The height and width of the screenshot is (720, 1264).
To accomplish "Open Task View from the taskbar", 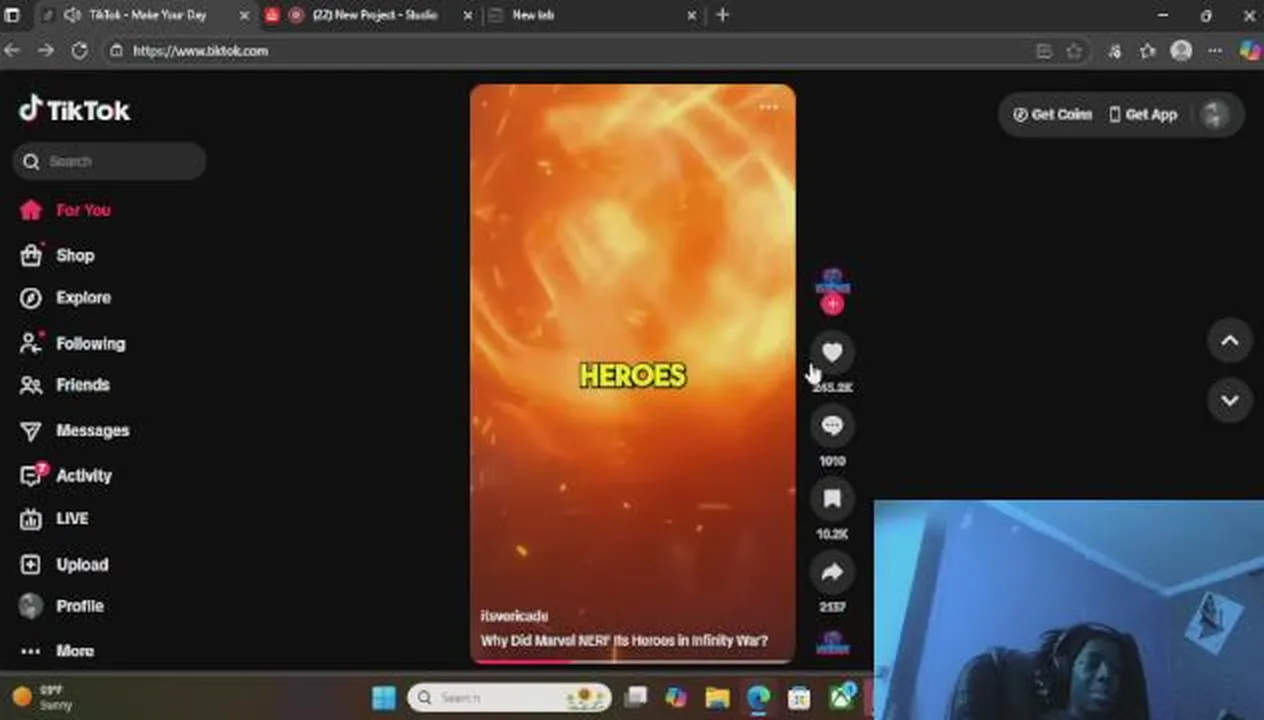I will tap(636, 697).
